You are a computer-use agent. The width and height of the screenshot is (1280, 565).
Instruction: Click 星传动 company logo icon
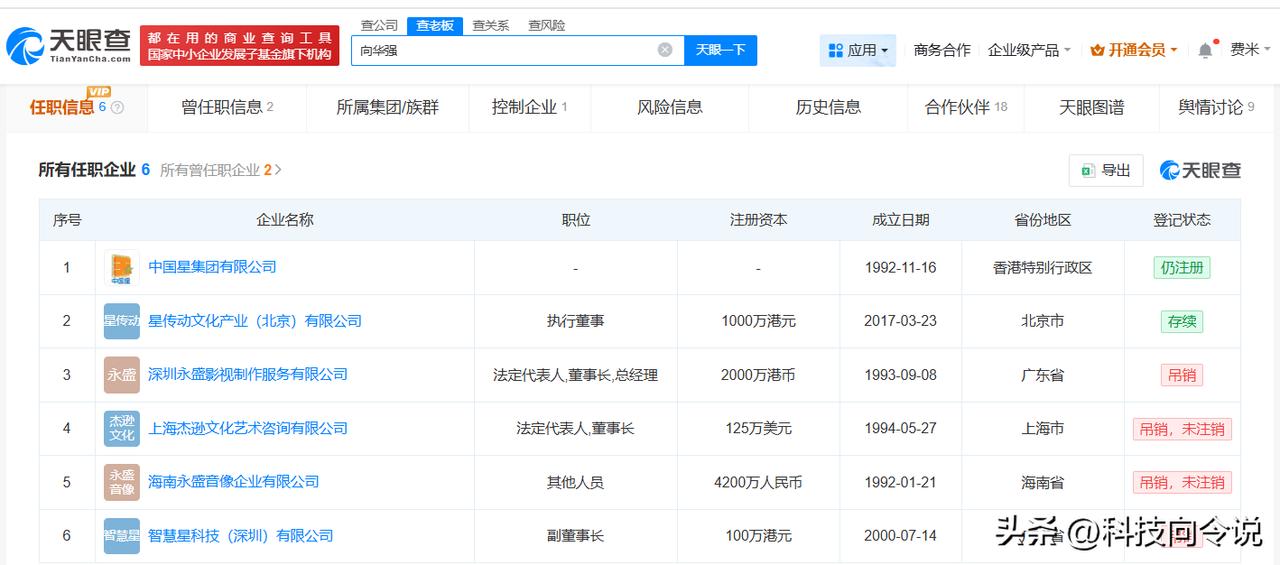(x=122, y=322)
